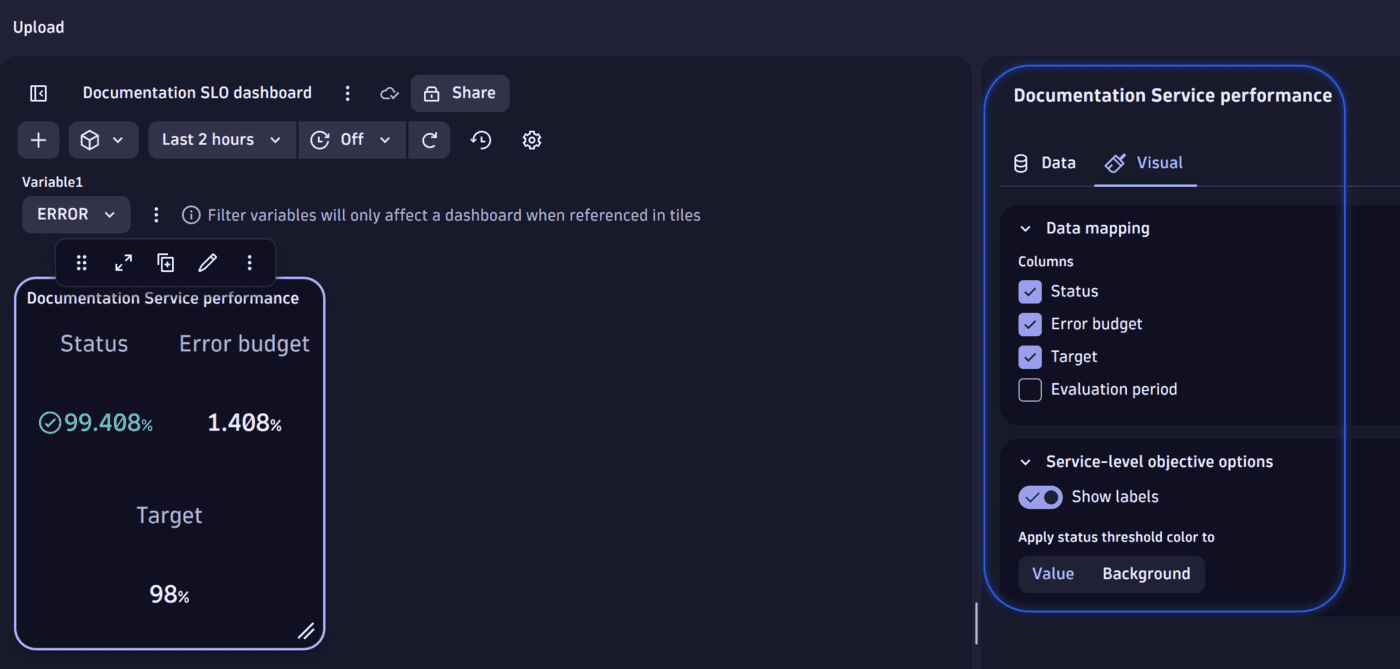Duplicate the tile with the copy icon

165,262
